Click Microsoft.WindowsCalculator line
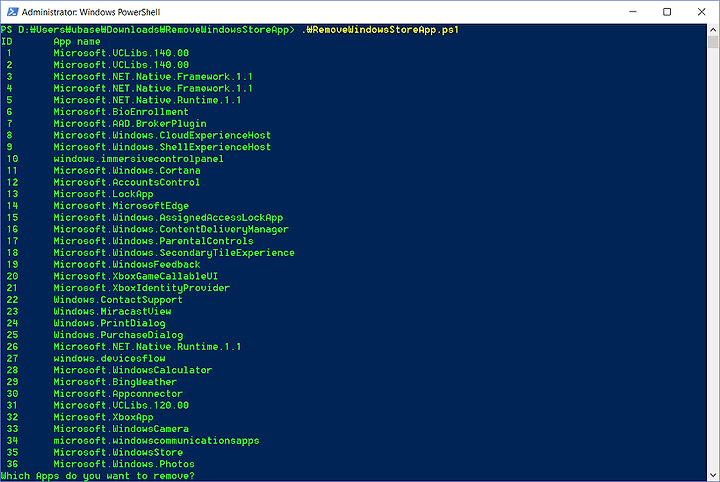The image size is (720, 482). pos(133,370)
